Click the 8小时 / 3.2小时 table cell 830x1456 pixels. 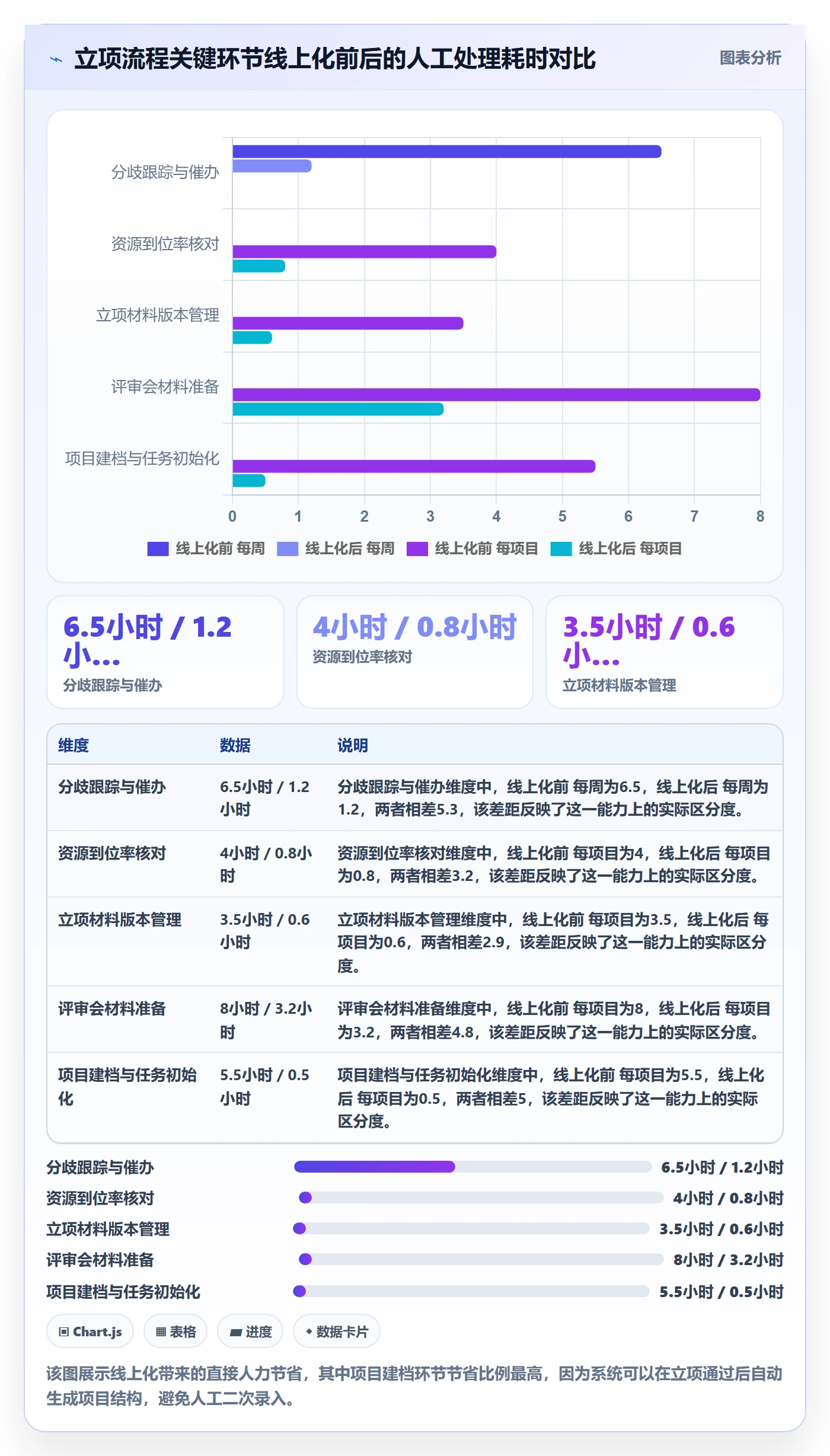pyautogui.click(x=266, y=1020)
